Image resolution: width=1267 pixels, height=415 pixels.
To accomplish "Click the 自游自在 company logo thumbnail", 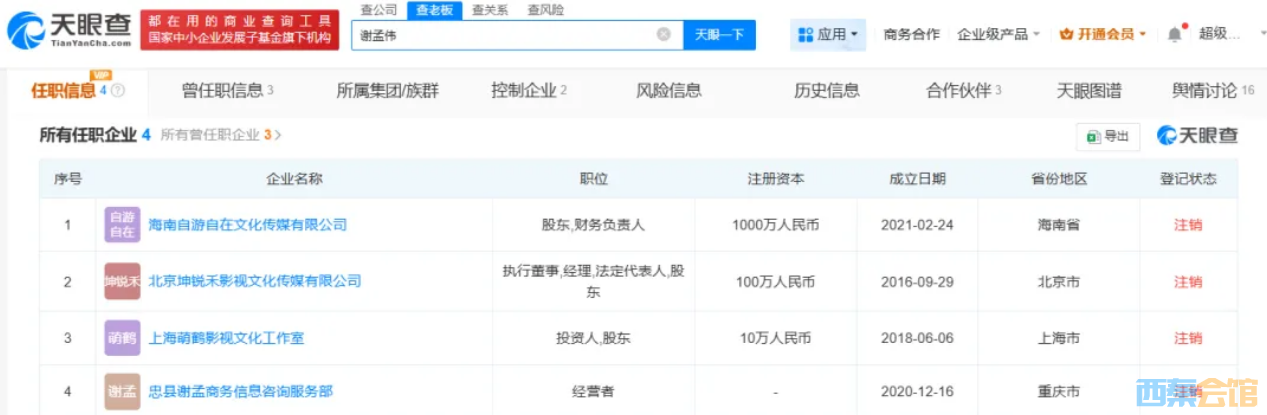I will coord(122,225).
